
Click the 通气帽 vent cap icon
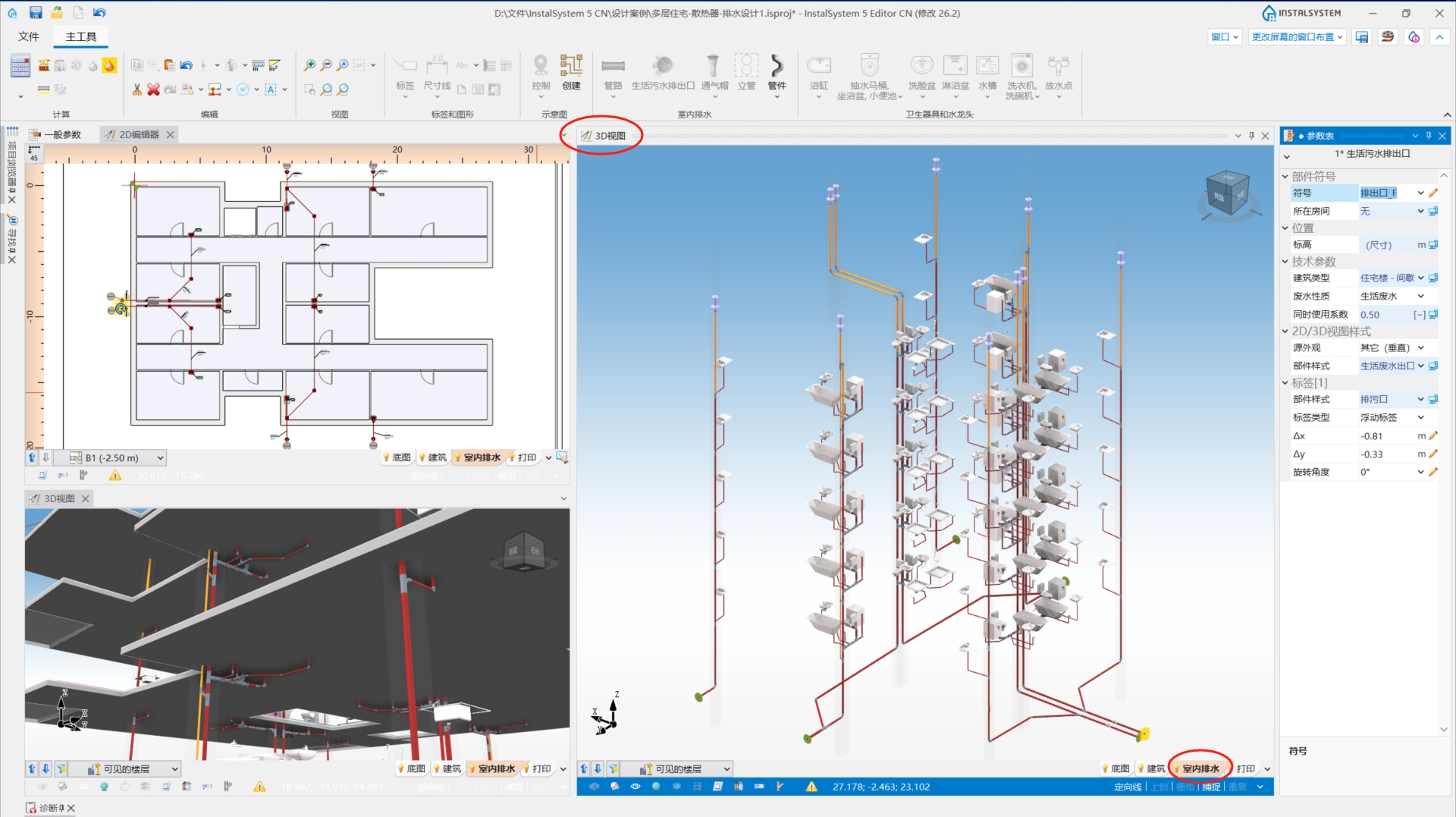[x=714, y=74]
